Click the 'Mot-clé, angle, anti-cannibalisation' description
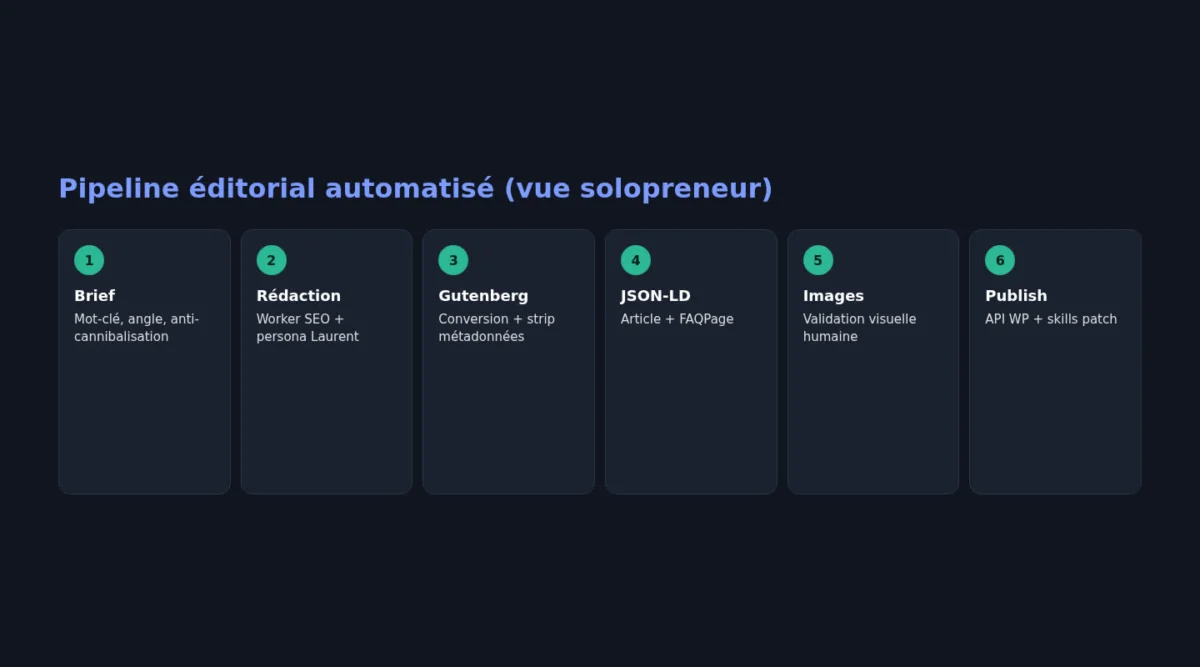The image size is (1200, 667). pyautogui.click(x=137, y=328)
